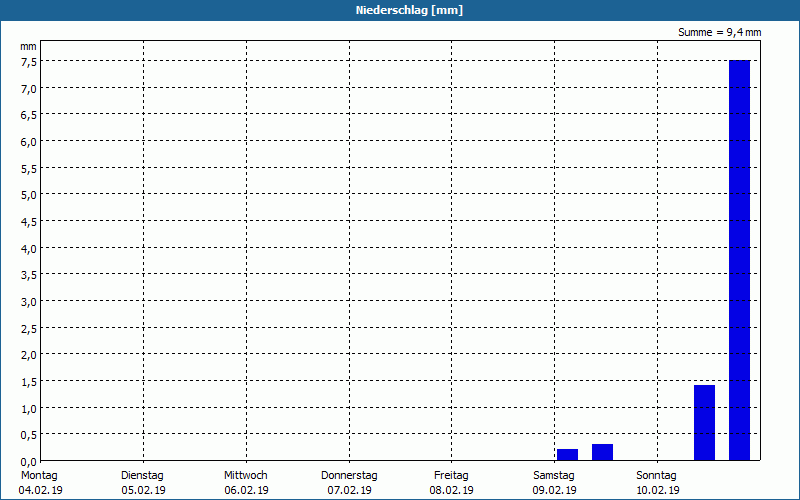The image size is (800, 500).
Task: Click the 1.4 mm bar on Sonntag
Action: click(704, 422)
